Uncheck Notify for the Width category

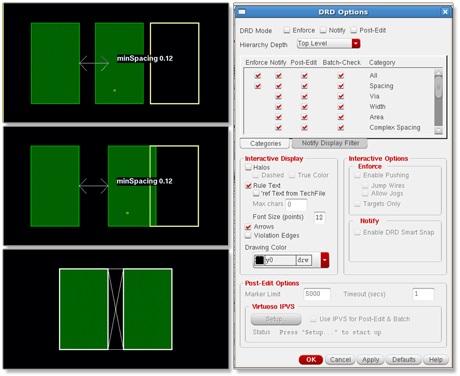pyautogui.click(x=279, y=107)
